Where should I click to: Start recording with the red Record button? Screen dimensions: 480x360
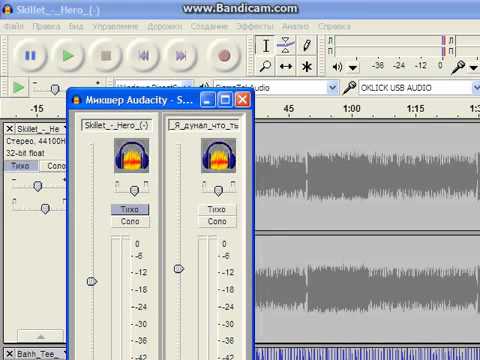(224, 56)
